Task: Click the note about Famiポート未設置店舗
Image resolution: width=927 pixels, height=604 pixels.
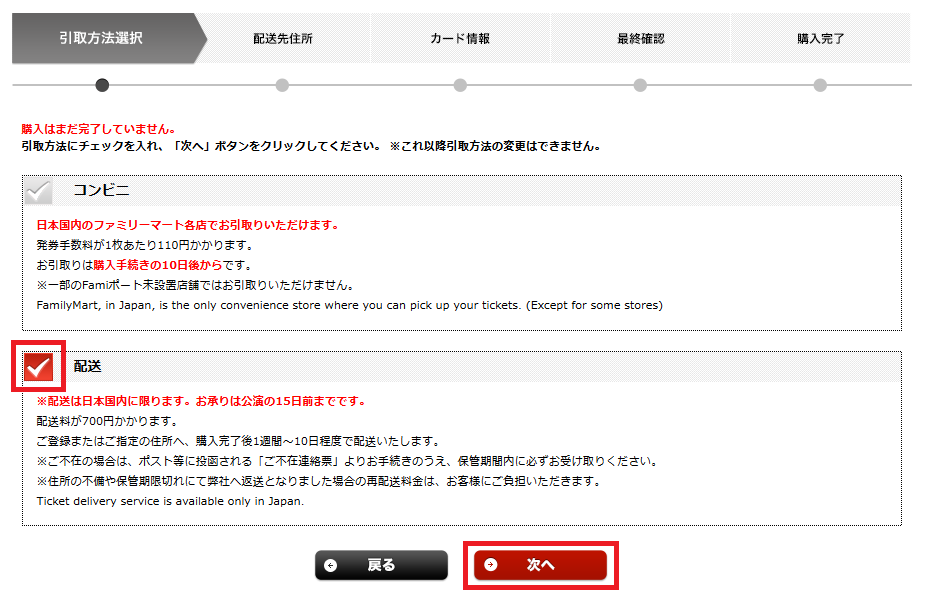Action: click(x=196, y=285)
